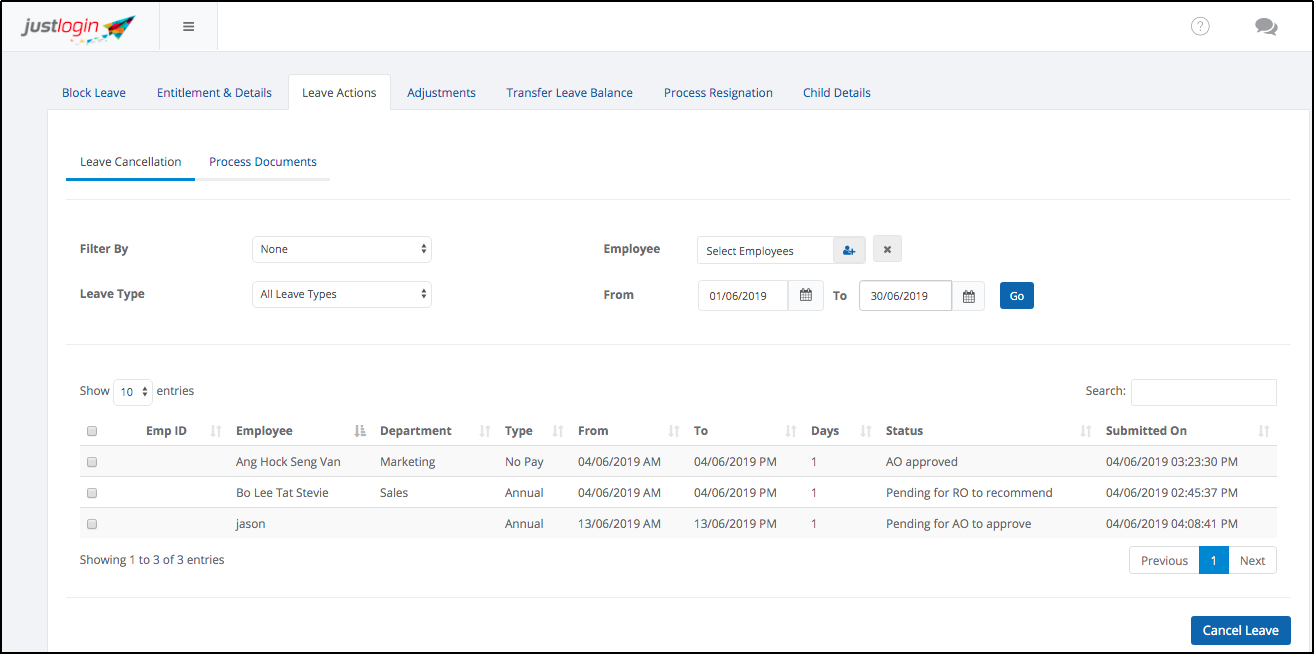Click the Select Employees field
This screenshot has width=1315, height=655.
[765, 251]
